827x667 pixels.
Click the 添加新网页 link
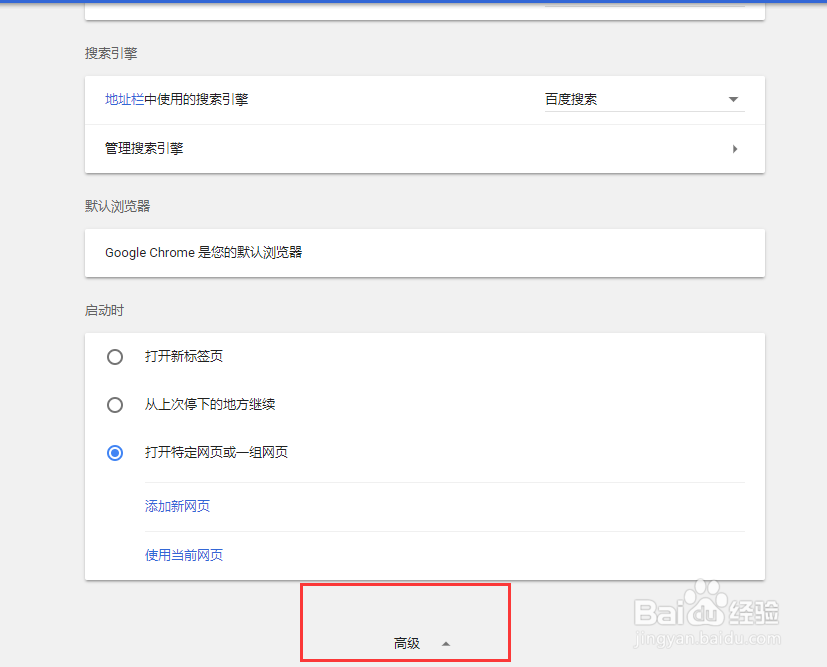click(177, 506)
